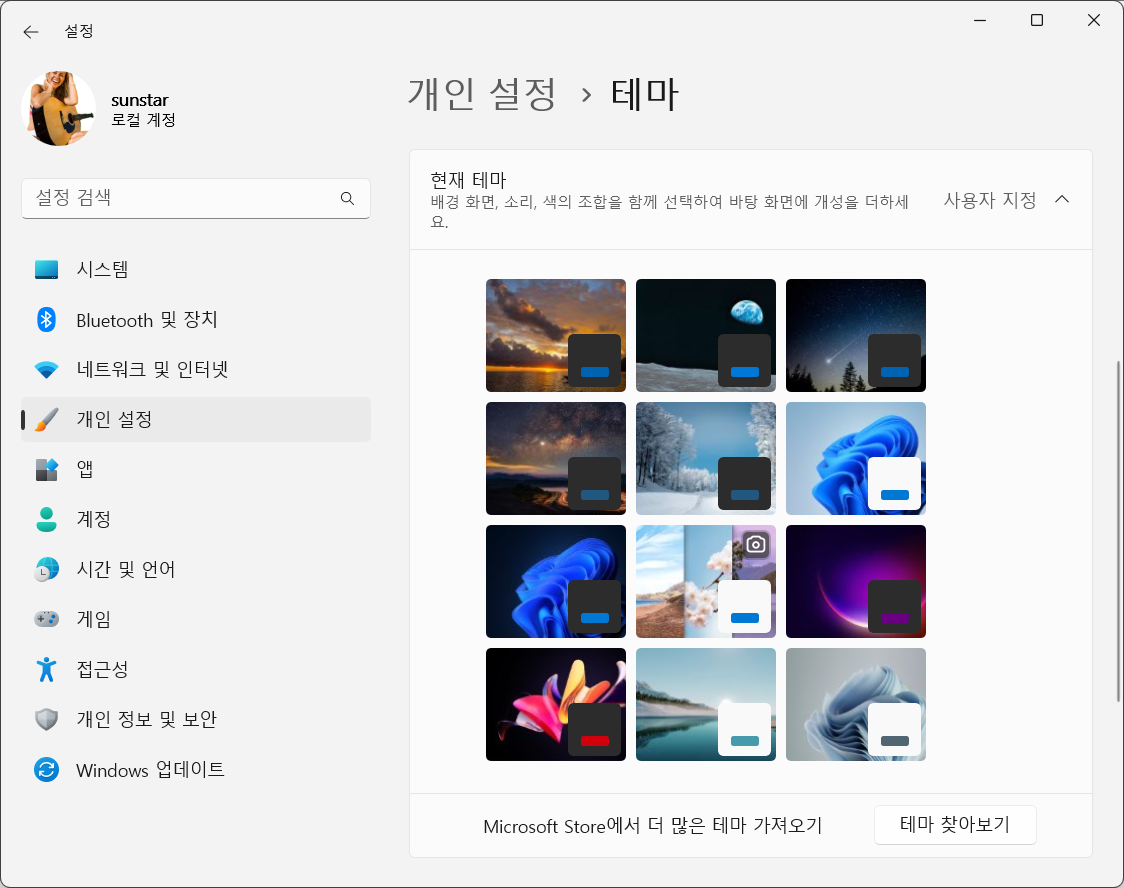Click the sunstar profile picture
This screenshot has width=1124, height=888.
[x=58, y=108]
